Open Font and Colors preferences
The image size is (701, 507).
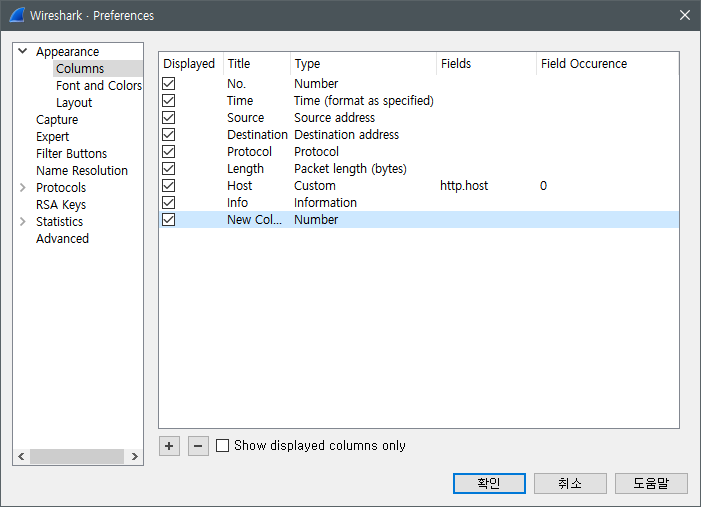pos(99,86)
